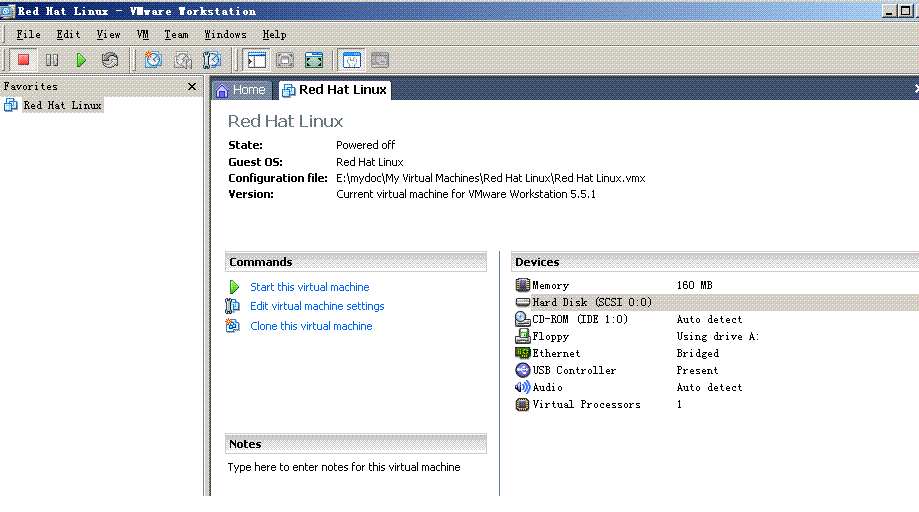Take a snapshot with the snapshot toolbar icon
This screenshot has width=919, height=512.
point(154,60)
